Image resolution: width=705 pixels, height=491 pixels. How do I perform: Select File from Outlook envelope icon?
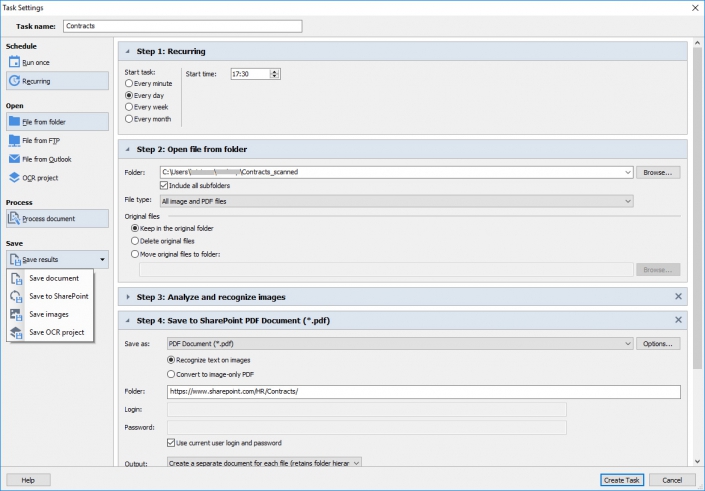coord(14,159)
